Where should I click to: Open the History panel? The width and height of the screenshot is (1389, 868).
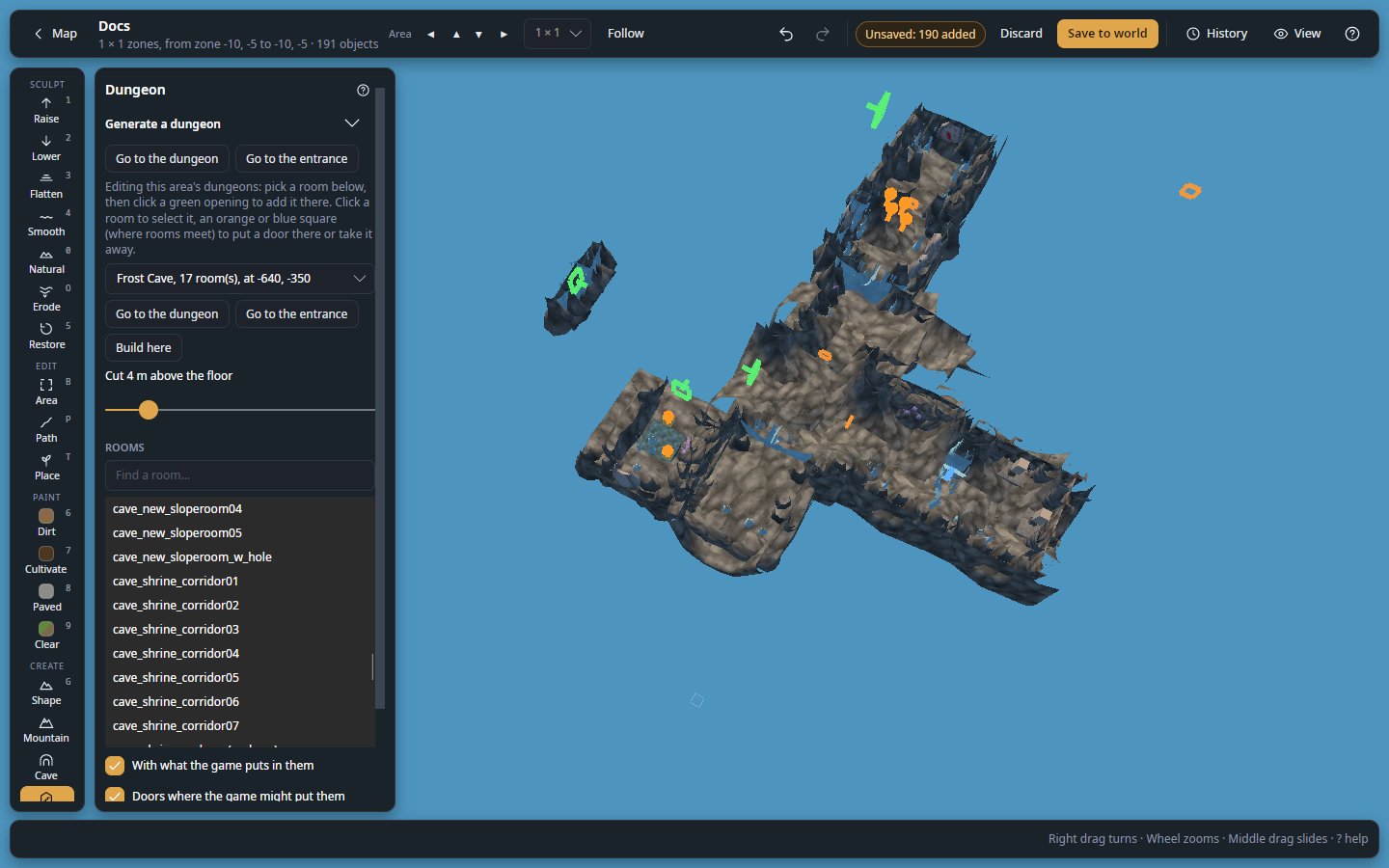[x=1216, y=34]
